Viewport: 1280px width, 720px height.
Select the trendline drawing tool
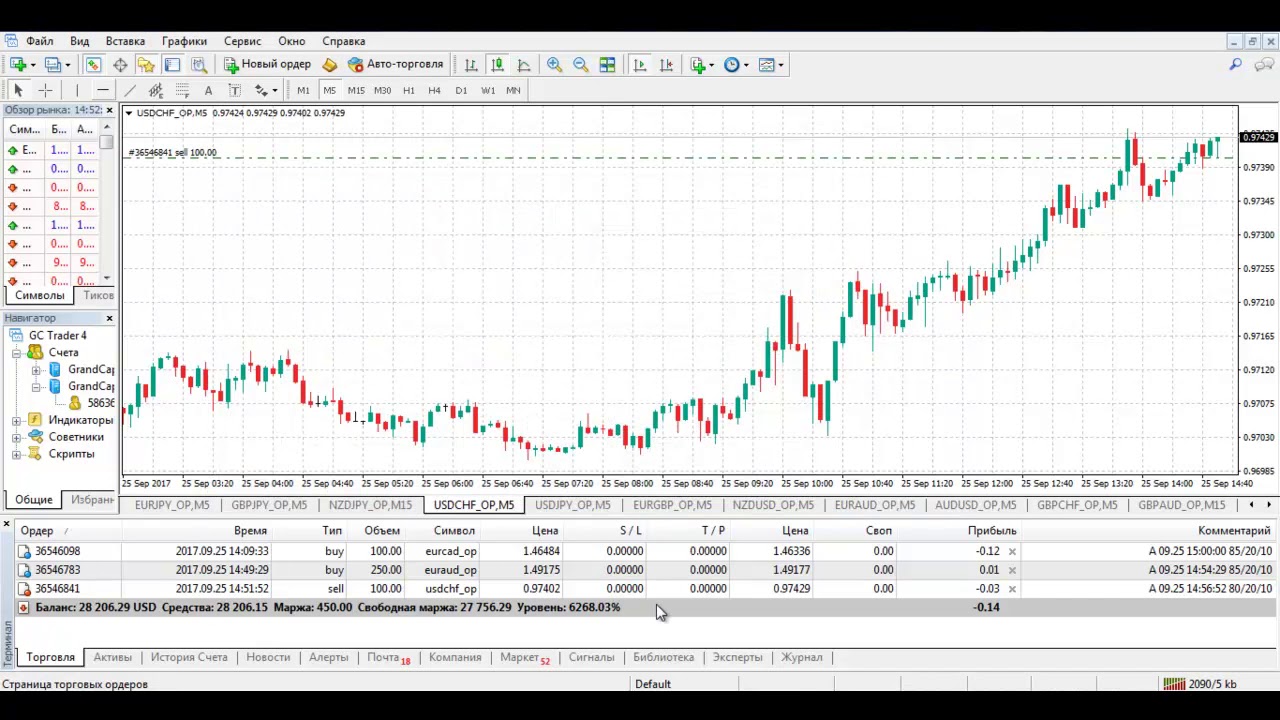[129, 90]
